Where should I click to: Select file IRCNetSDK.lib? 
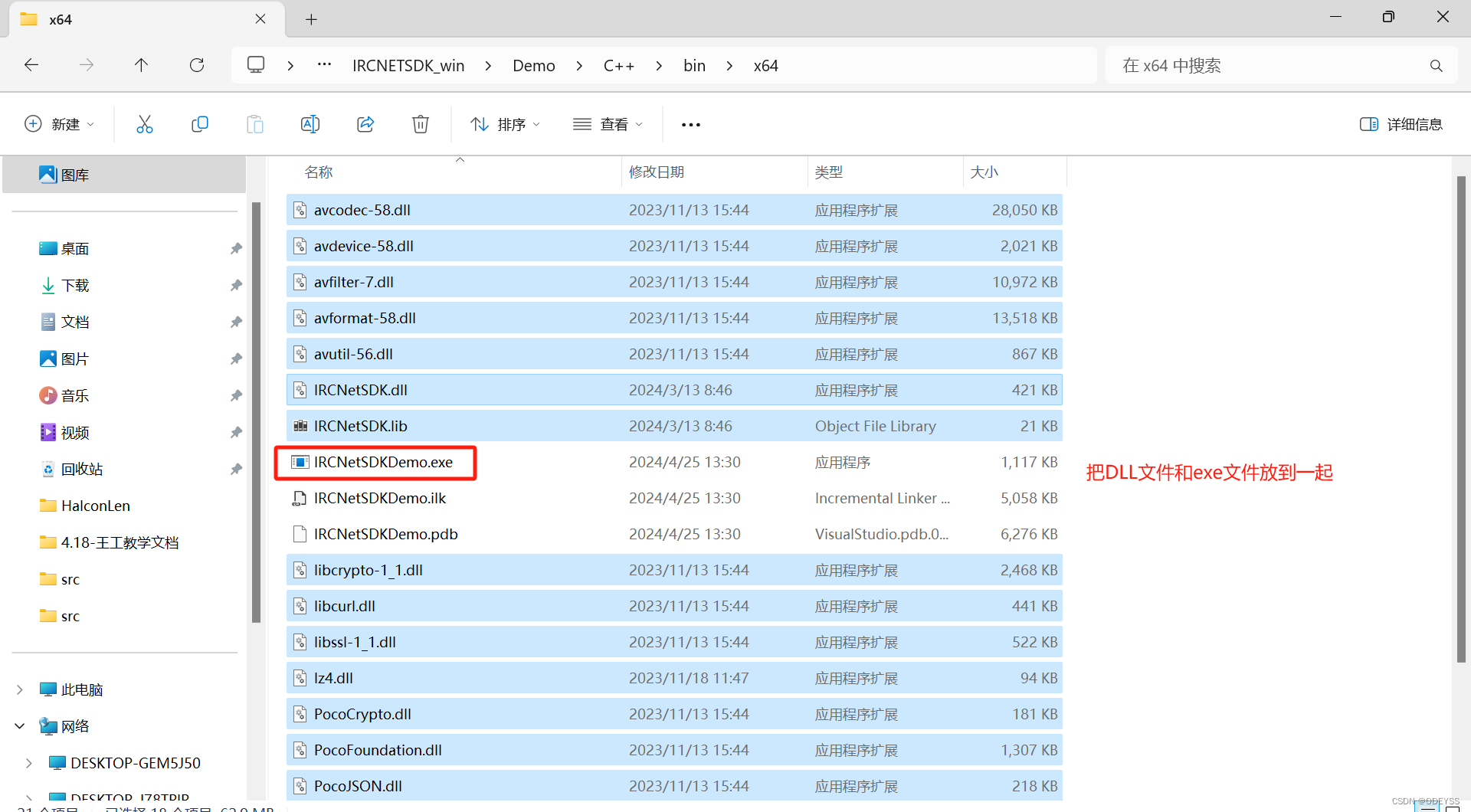pyautogui.click(x=674, y=426)
